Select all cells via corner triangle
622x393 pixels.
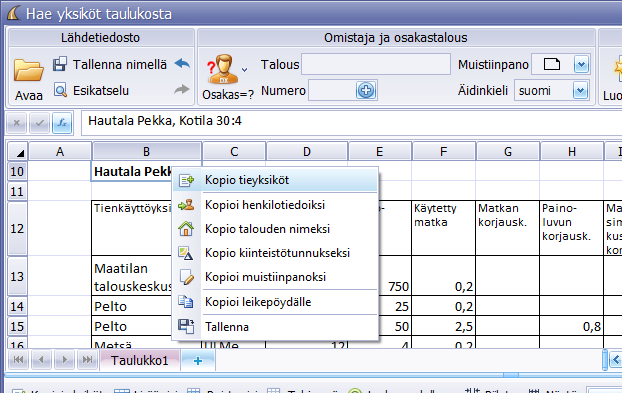click(17, 151)
